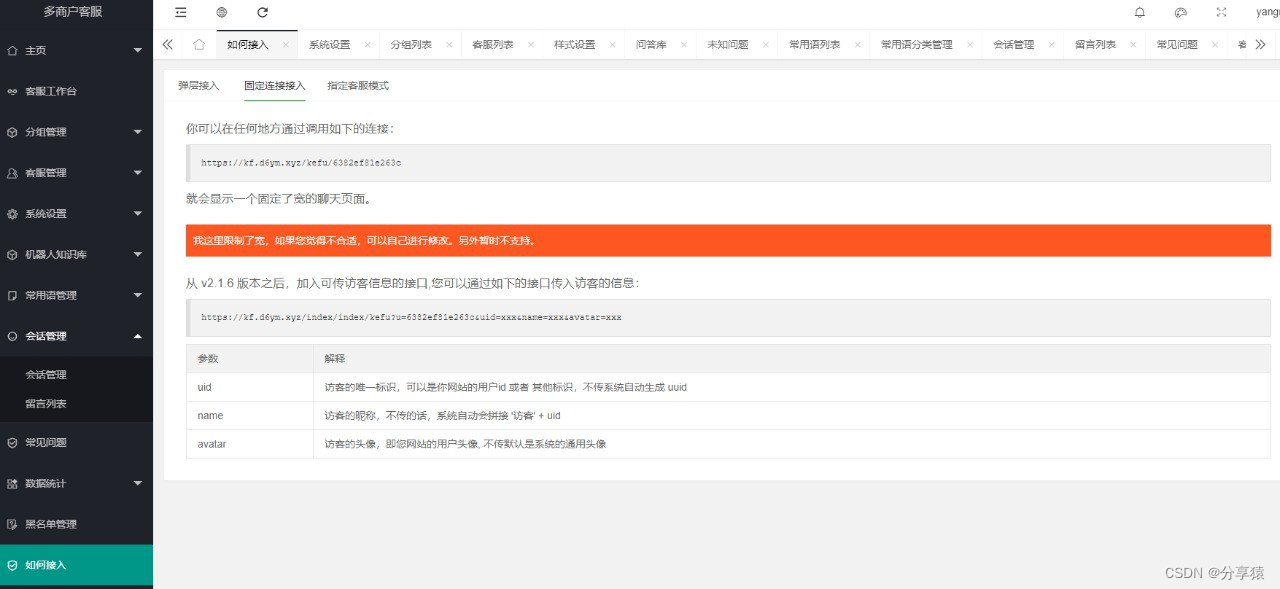Open the website globe icon in header
The width and height of the screenshot is (1280, 589).
pyautogui.click(x=221, y=12)
